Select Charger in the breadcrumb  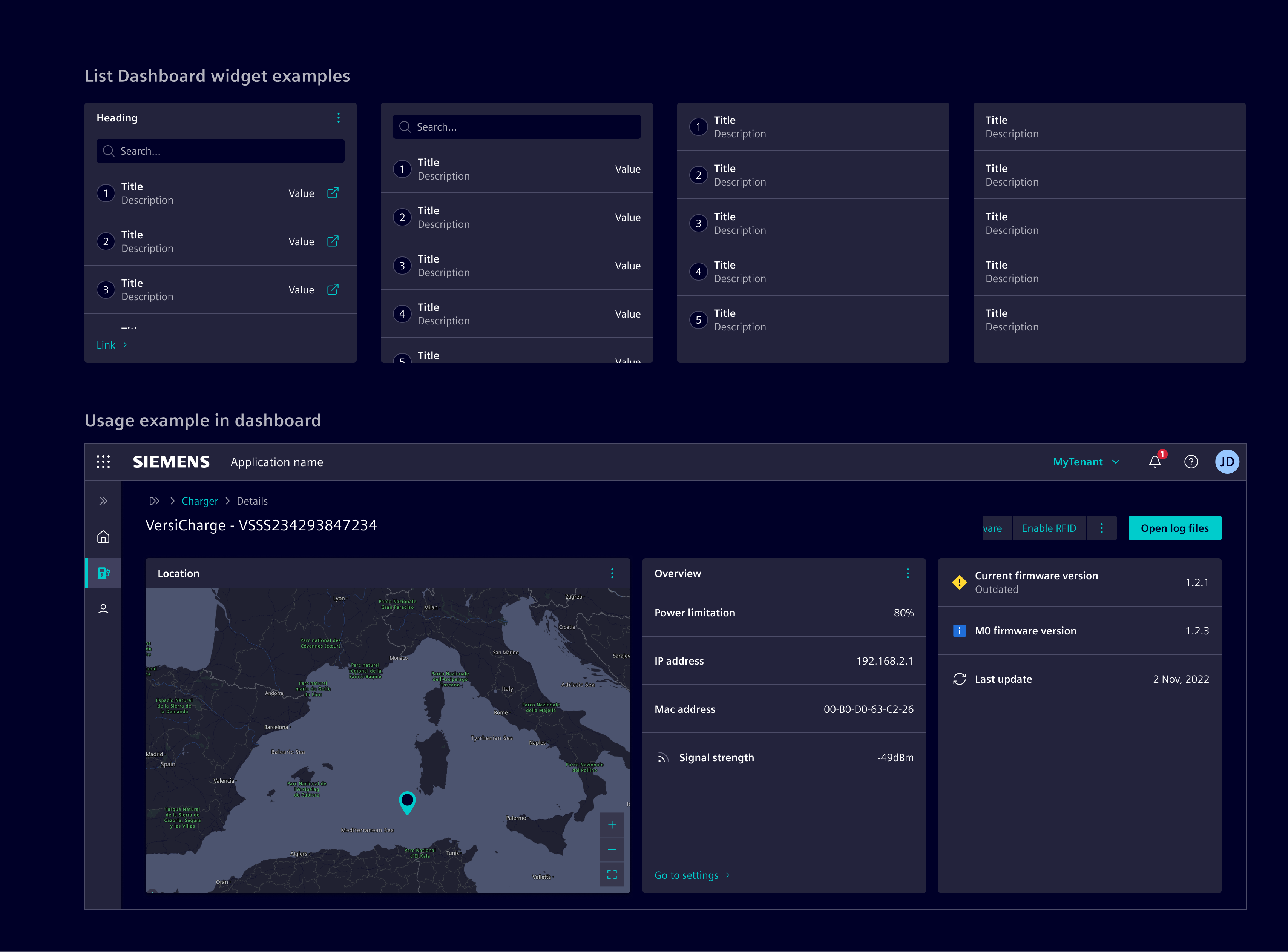coord(199,501)
